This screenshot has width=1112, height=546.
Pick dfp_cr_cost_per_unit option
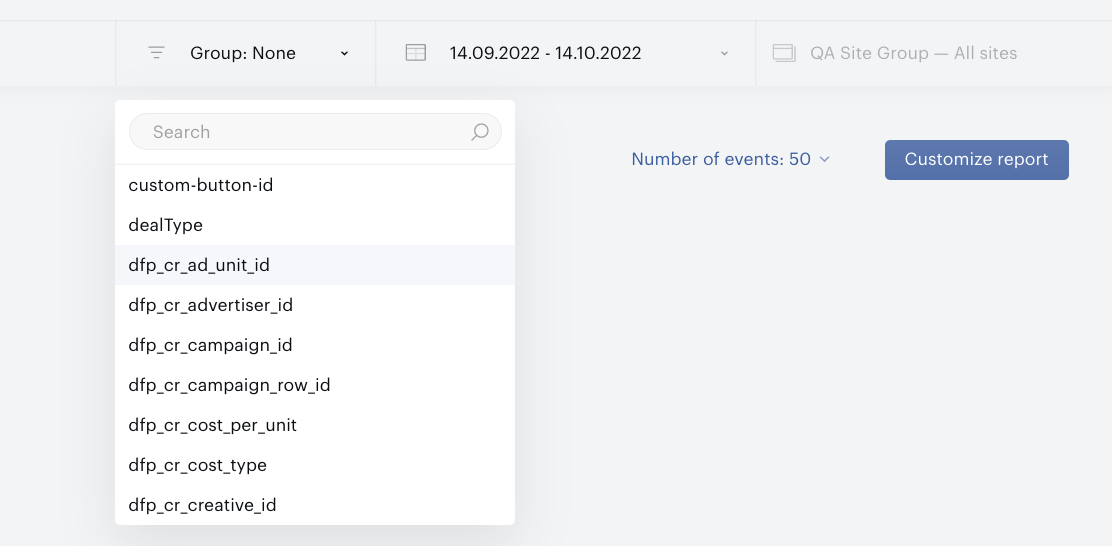tap(315, 425)
